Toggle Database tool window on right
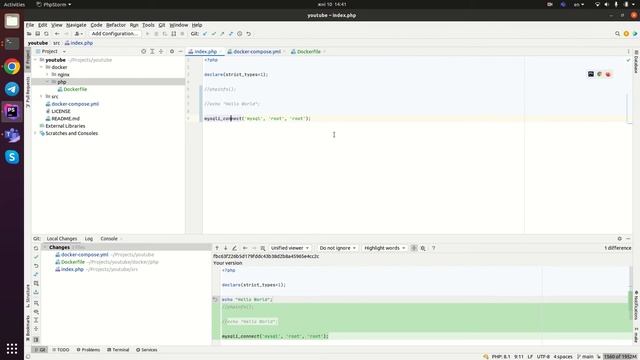 pyautogui.click(x=636, y=62)
